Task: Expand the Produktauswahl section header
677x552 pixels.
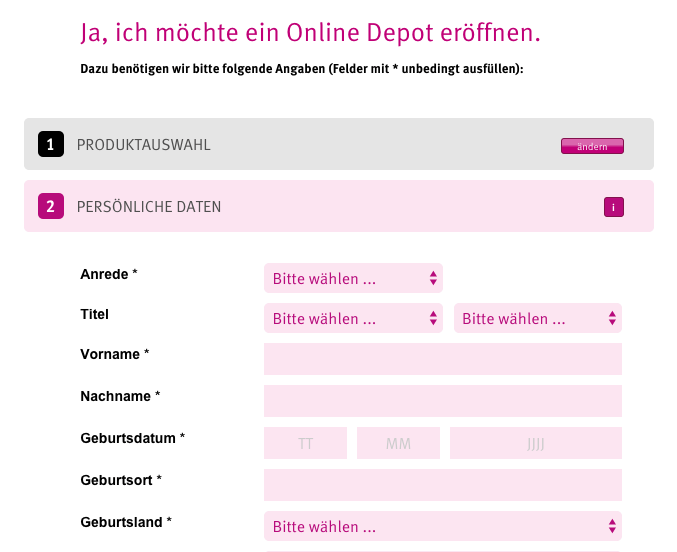Action: [339, 144]
